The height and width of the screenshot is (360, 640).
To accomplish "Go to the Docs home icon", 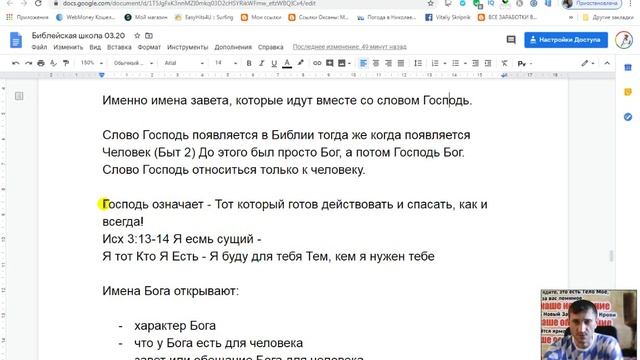I will click(16, 40).
